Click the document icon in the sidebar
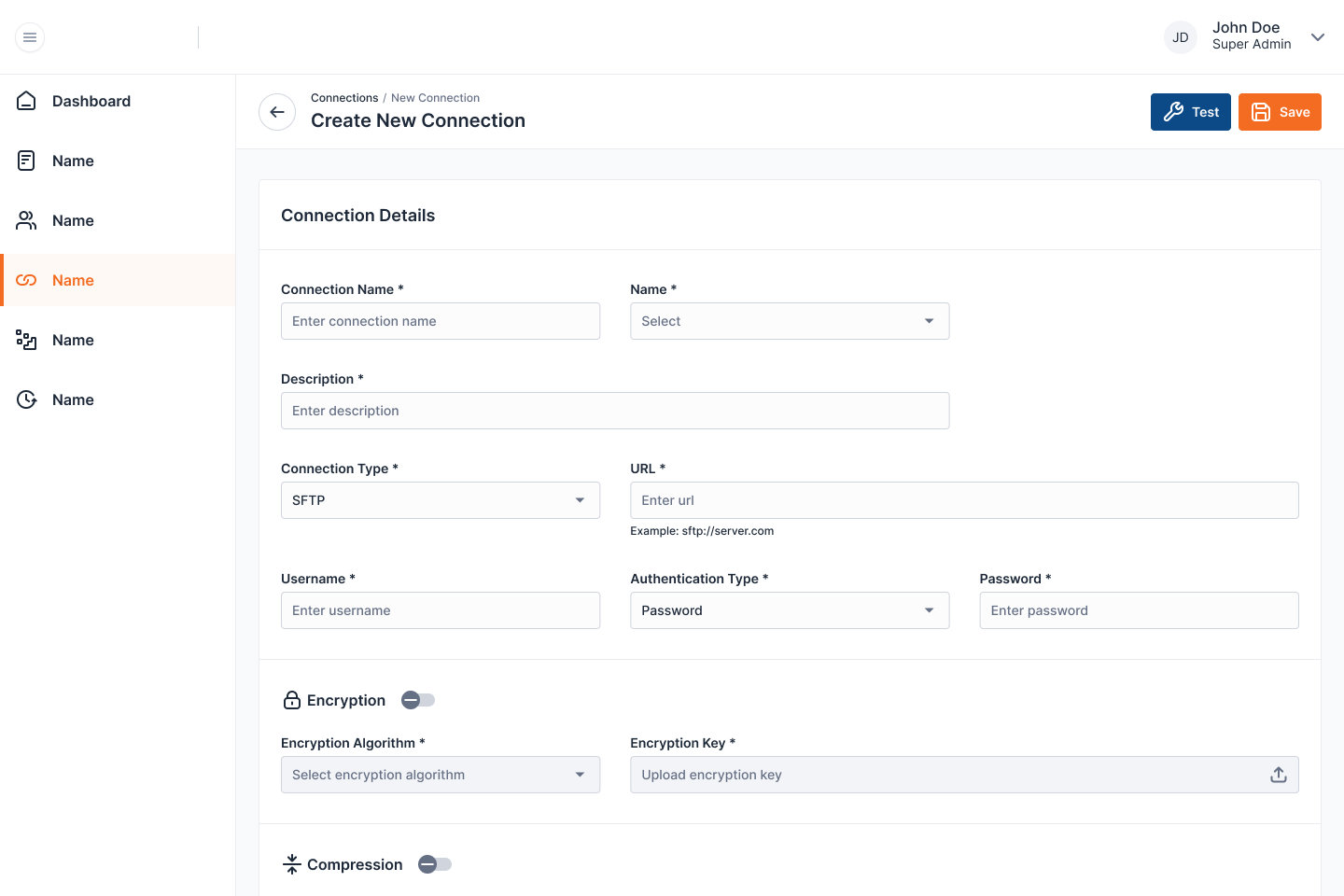Viewport: 1344px width, 896px height. 26,161
